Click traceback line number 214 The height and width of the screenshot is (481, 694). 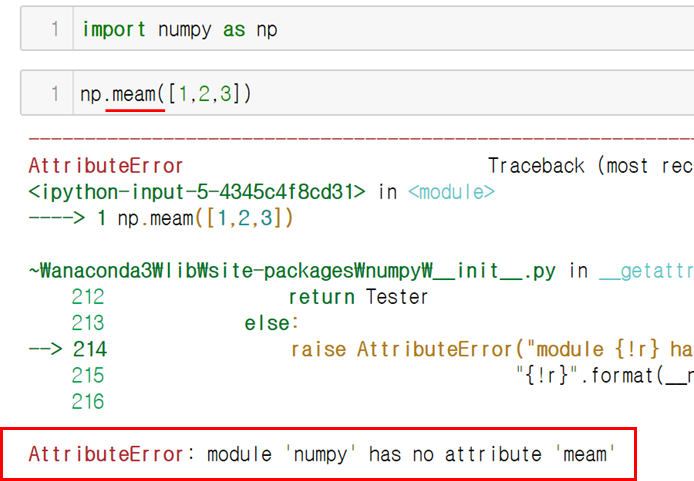coord(90,349)
